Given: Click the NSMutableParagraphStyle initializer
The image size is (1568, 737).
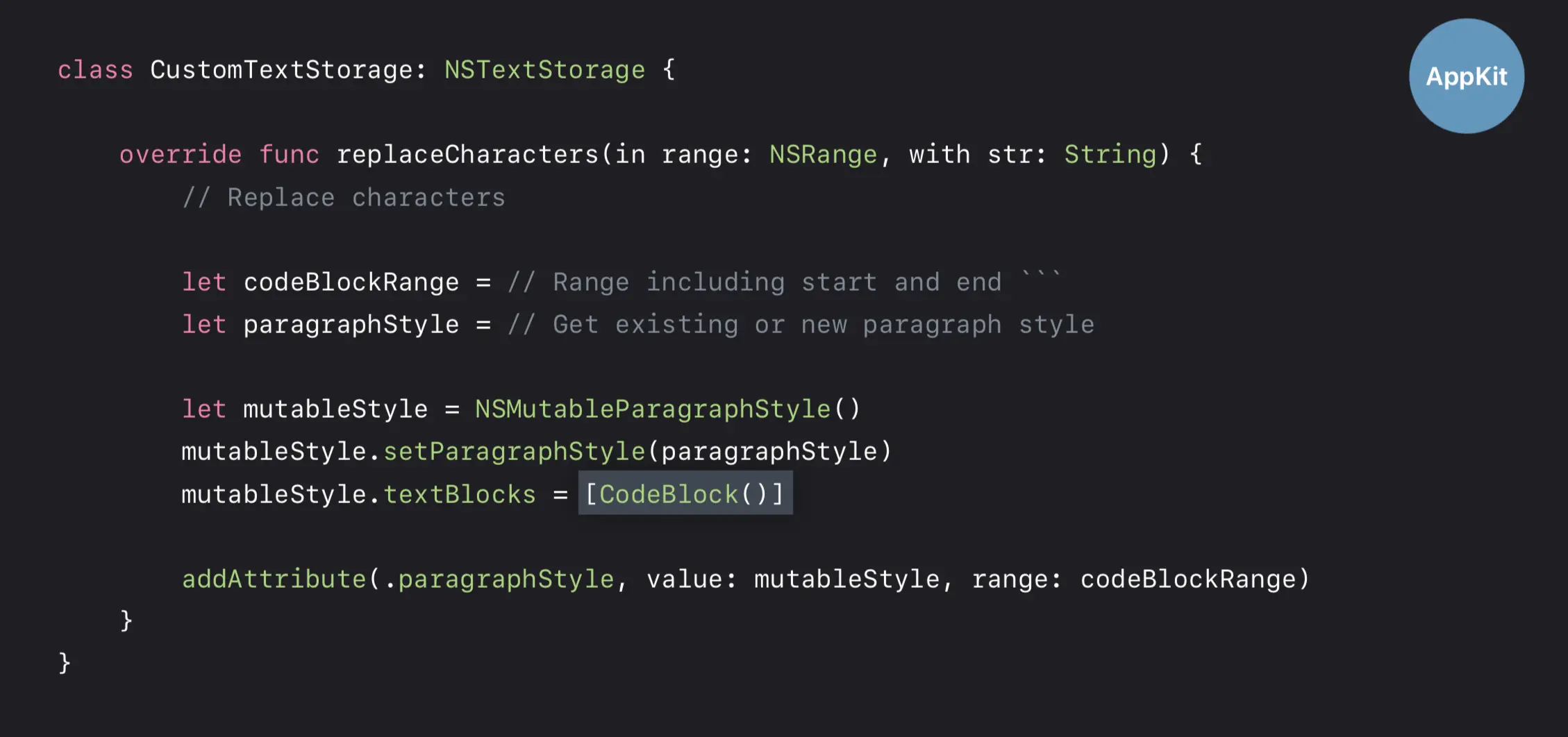Looking at the screenshot, I should pyautogui.click(x=653, y=409).
